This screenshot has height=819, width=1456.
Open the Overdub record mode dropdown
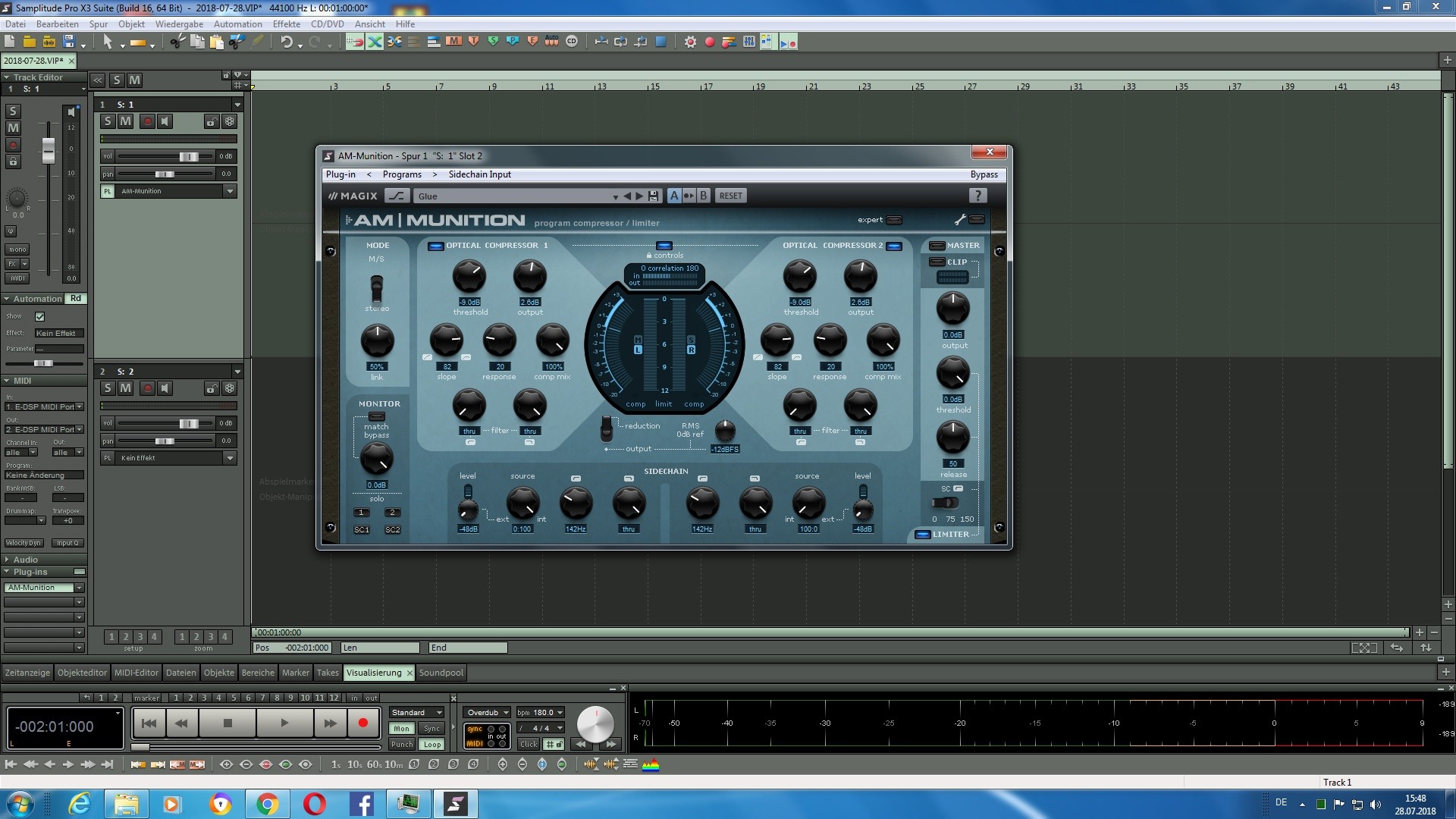coord(487,713)
